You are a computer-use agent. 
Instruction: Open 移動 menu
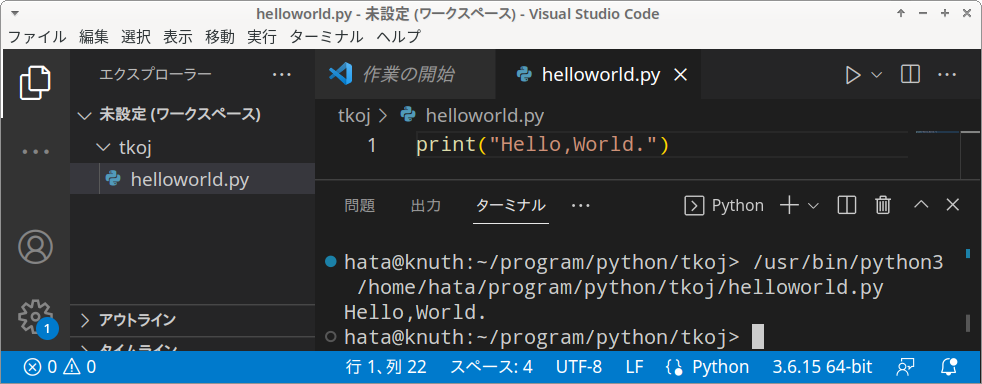coord(220,37)
